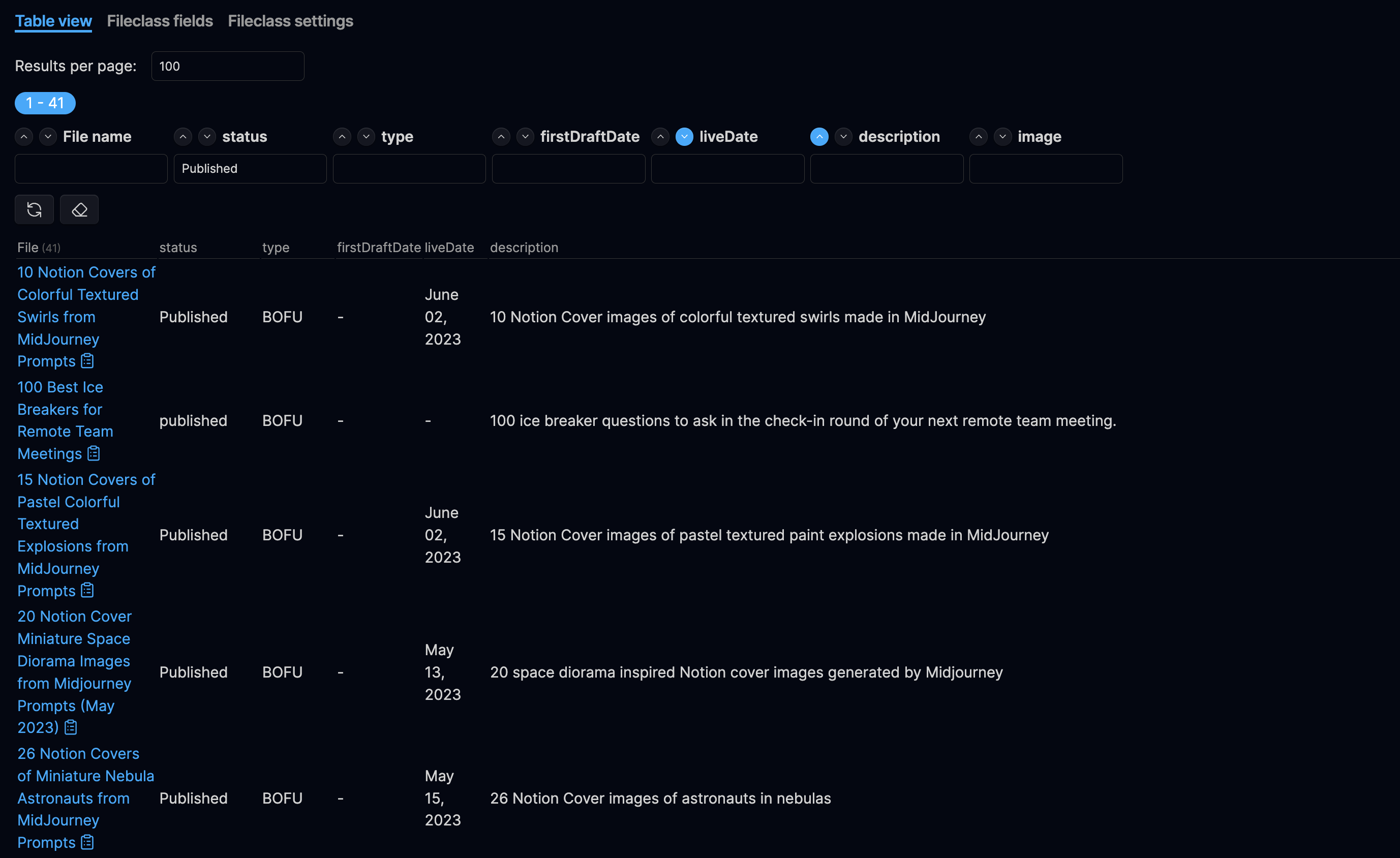The height and width of the screenshot is (858, 1400).
Task: Switch to Fileclass fields tab
Action: [160, 21]
